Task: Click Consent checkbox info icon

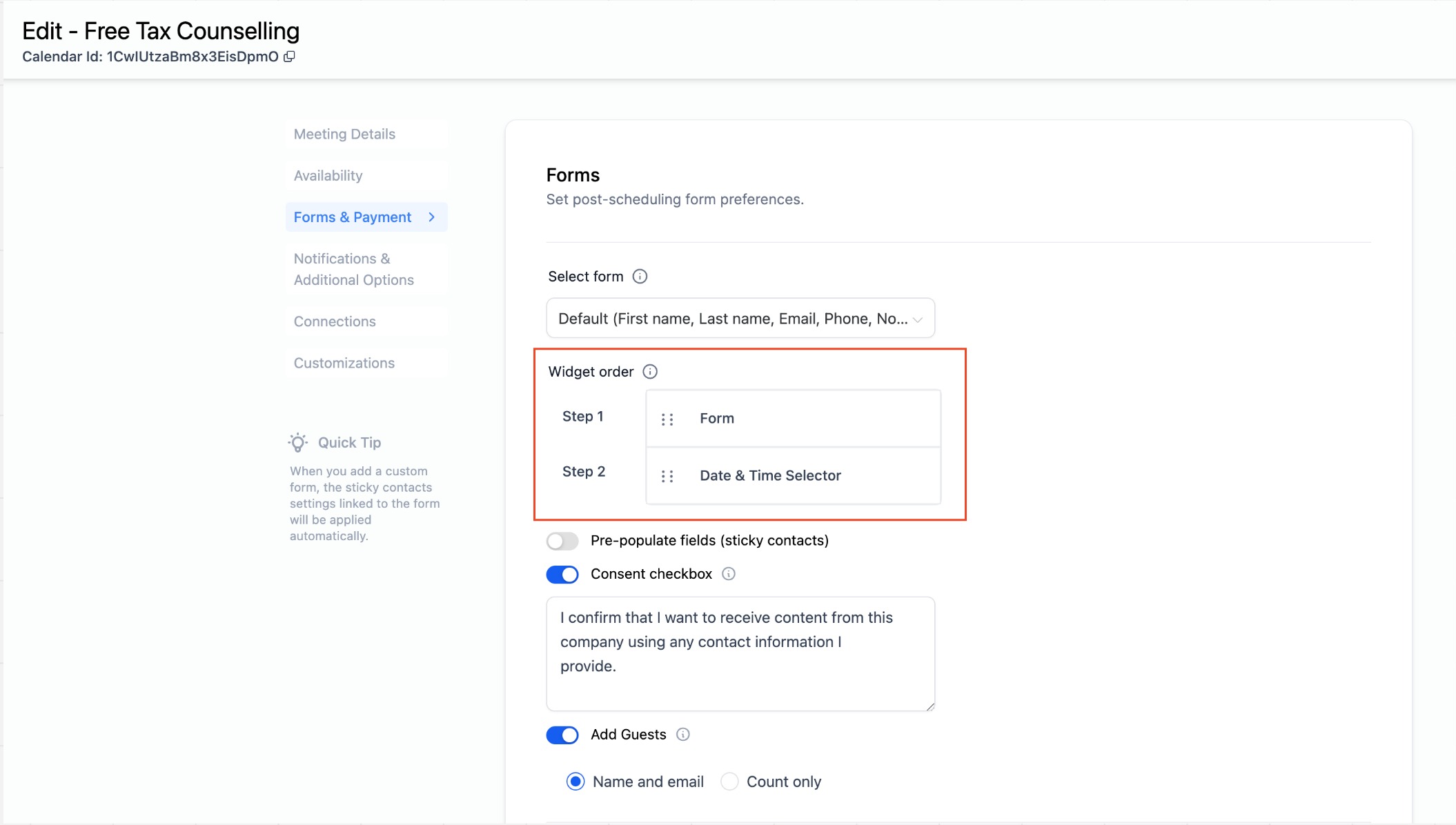Action: click(729, 574)
